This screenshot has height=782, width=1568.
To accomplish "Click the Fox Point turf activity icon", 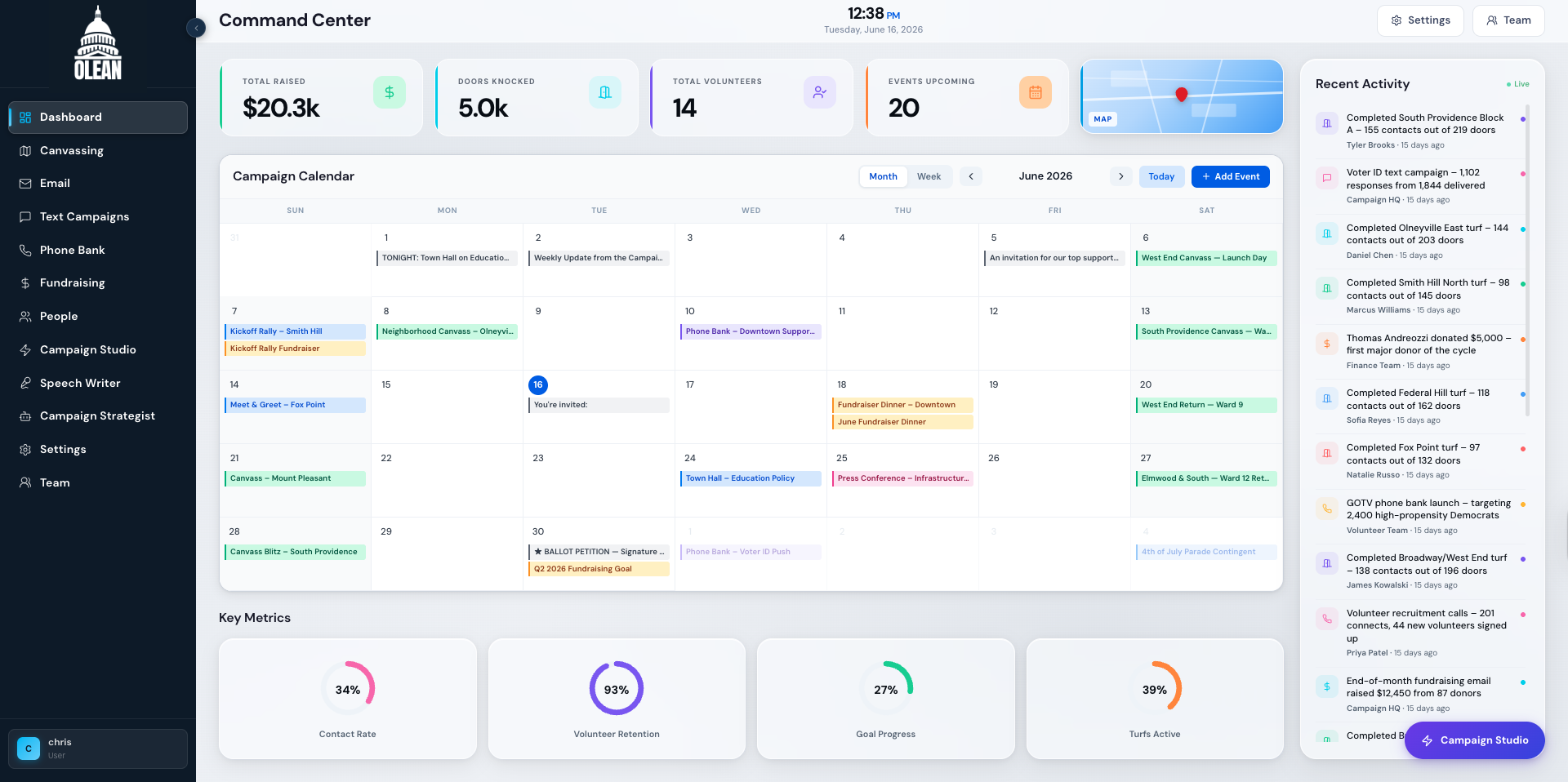I will click(x=1327, y=453).
